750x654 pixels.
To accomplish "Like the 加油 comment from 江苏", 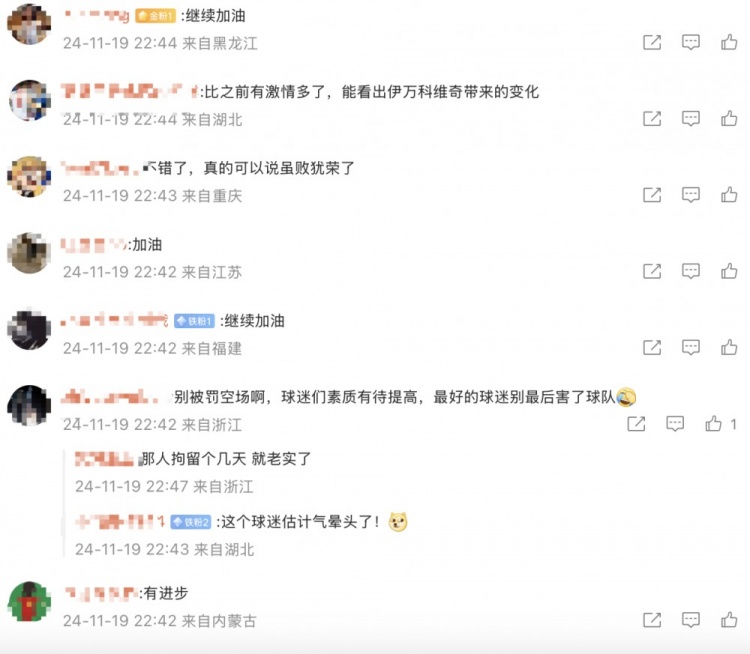I will (x=729, y=271).
